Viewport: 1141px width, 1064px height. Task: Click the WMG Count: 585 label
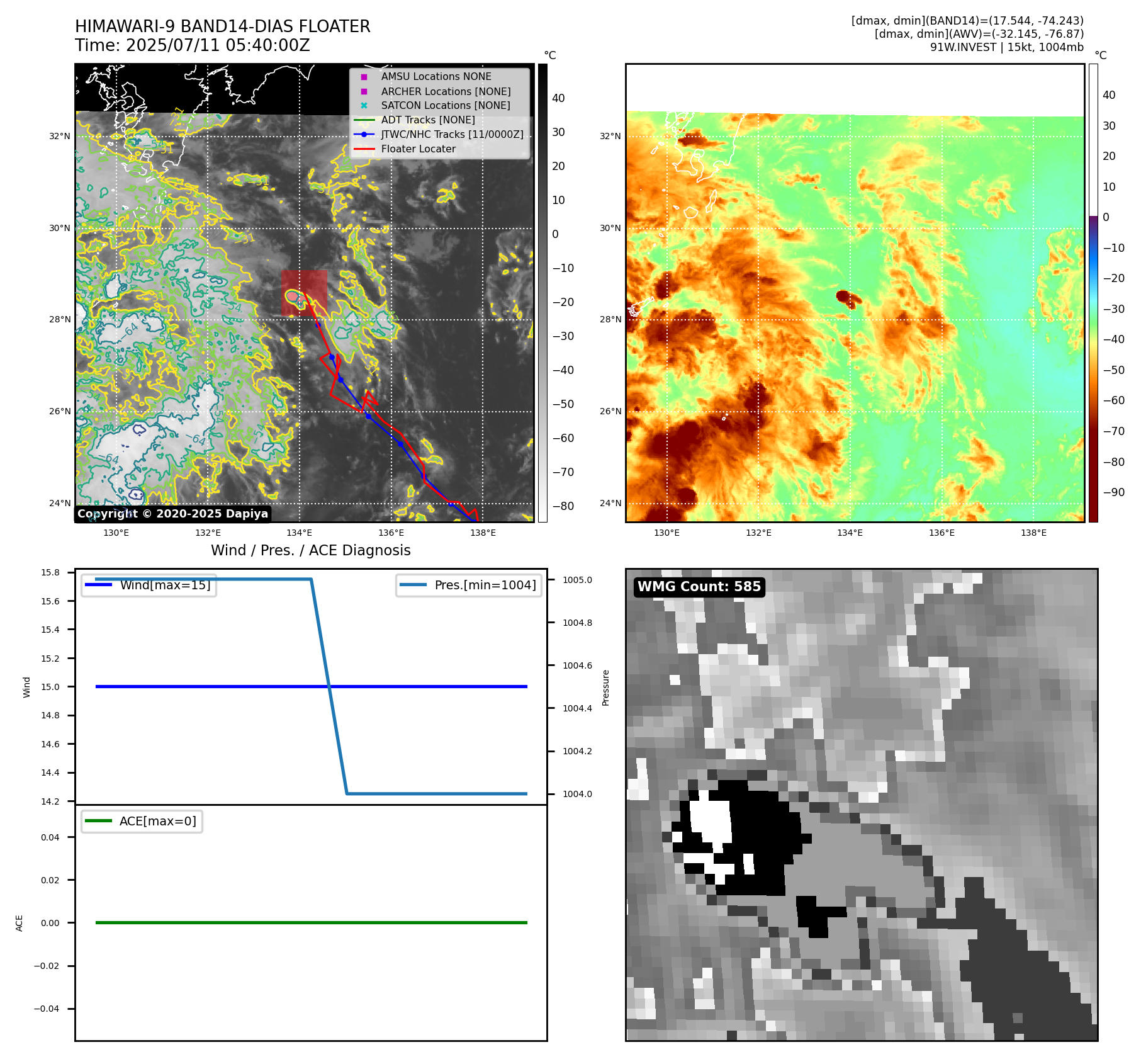point(699,587)
